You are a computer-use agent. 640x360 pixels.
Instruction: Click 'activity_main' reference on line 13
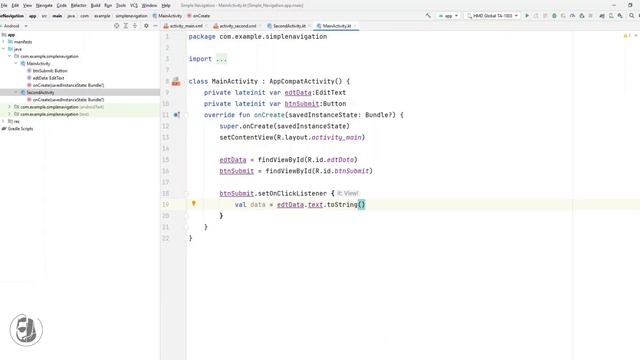click(x=336, y=138)
